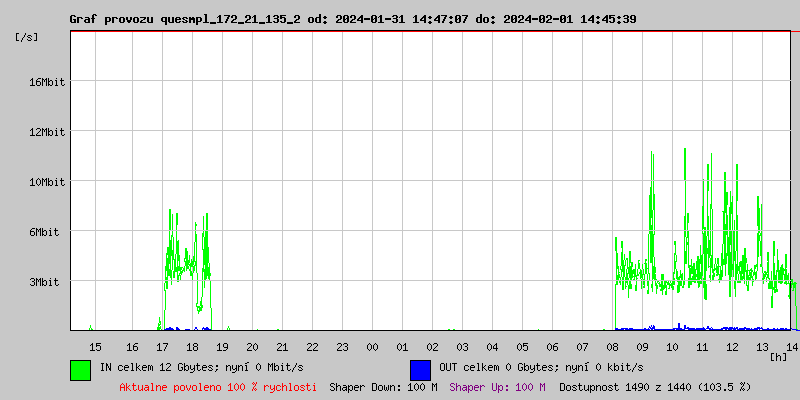
Task: Click the 6Mbit y-axis label
Action: 44,232
